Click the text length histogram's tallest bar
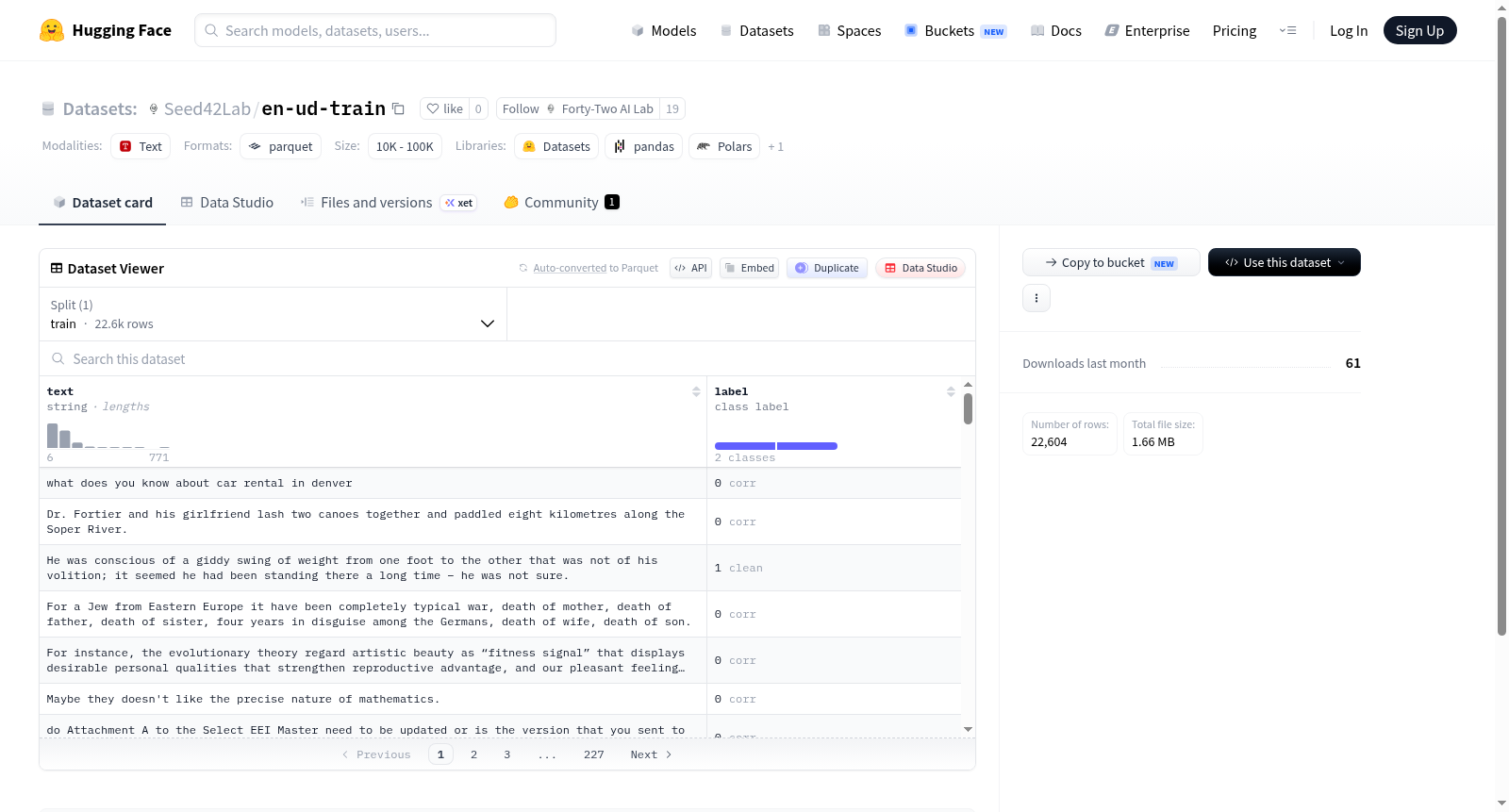1509x812 pixels. click(x=53, y=435)
